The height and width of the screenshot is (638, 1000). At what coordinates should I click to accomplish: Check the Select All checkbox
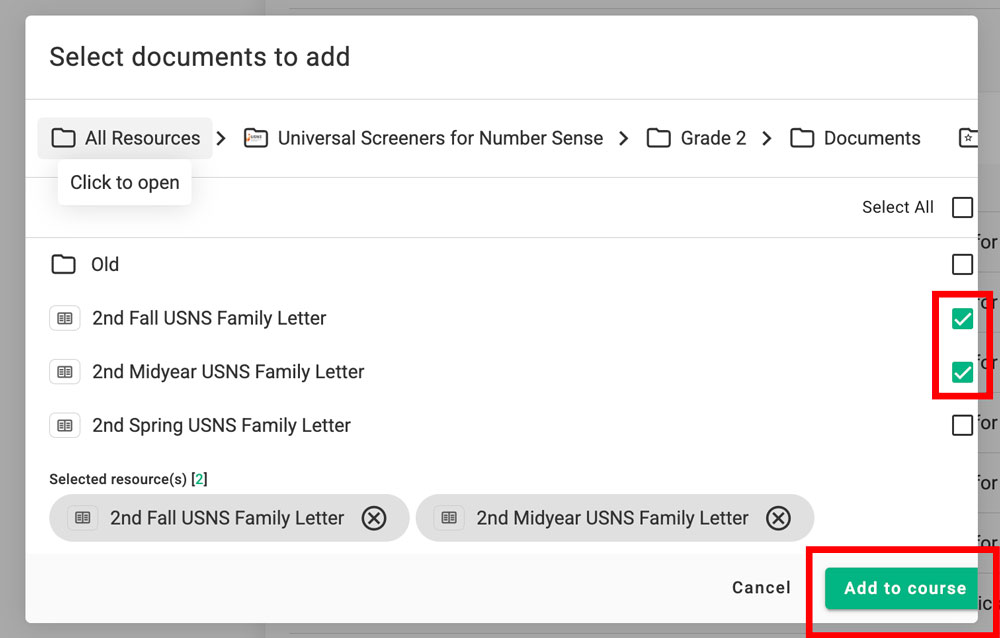[x=962, y=207]
